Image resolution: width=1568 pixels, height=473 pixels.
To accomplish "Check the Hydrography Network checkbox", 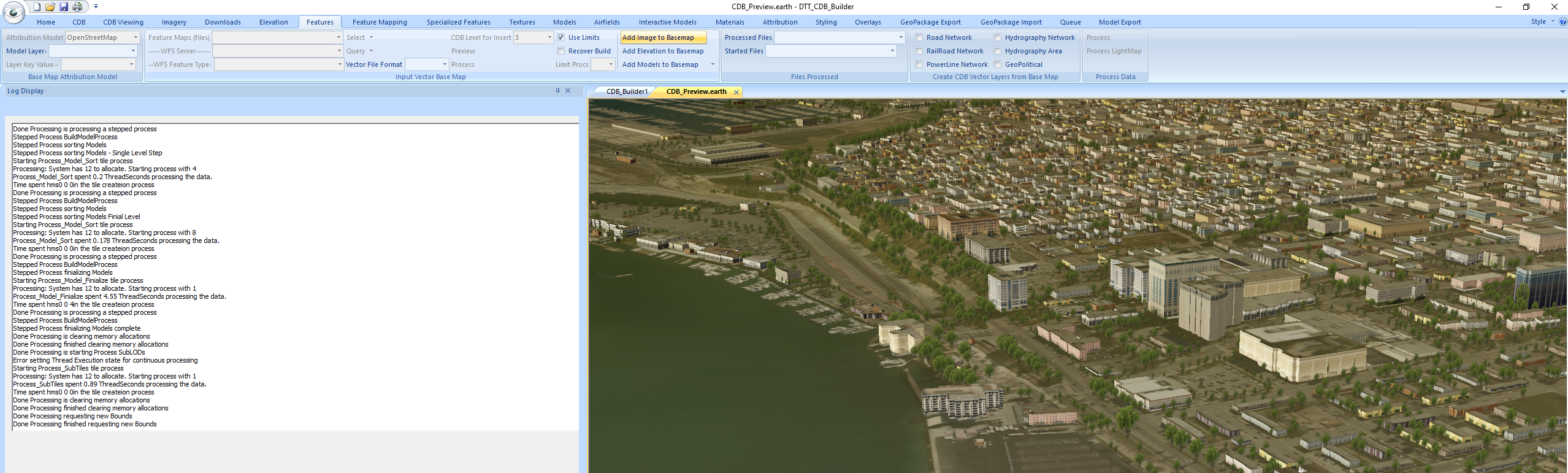I will pyautogui.click(x=998, y=37).
